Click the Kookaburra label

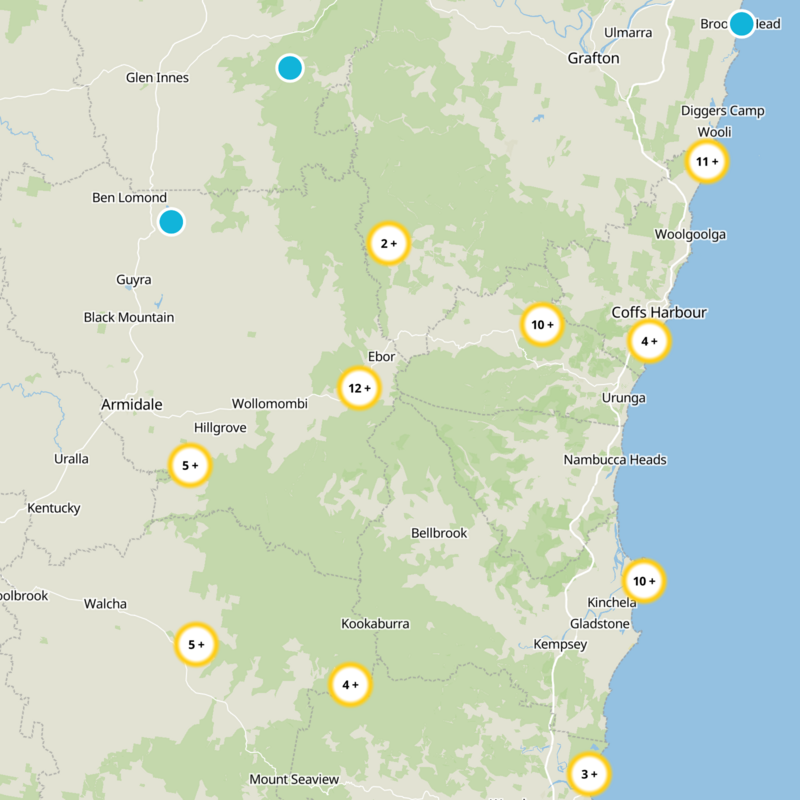coord(375,623)
